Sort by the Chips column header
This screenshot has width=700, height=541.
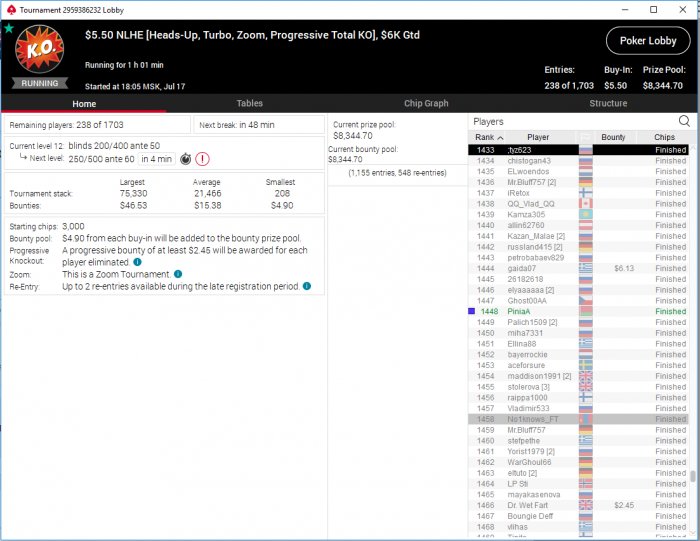click(x=664, y=137)
